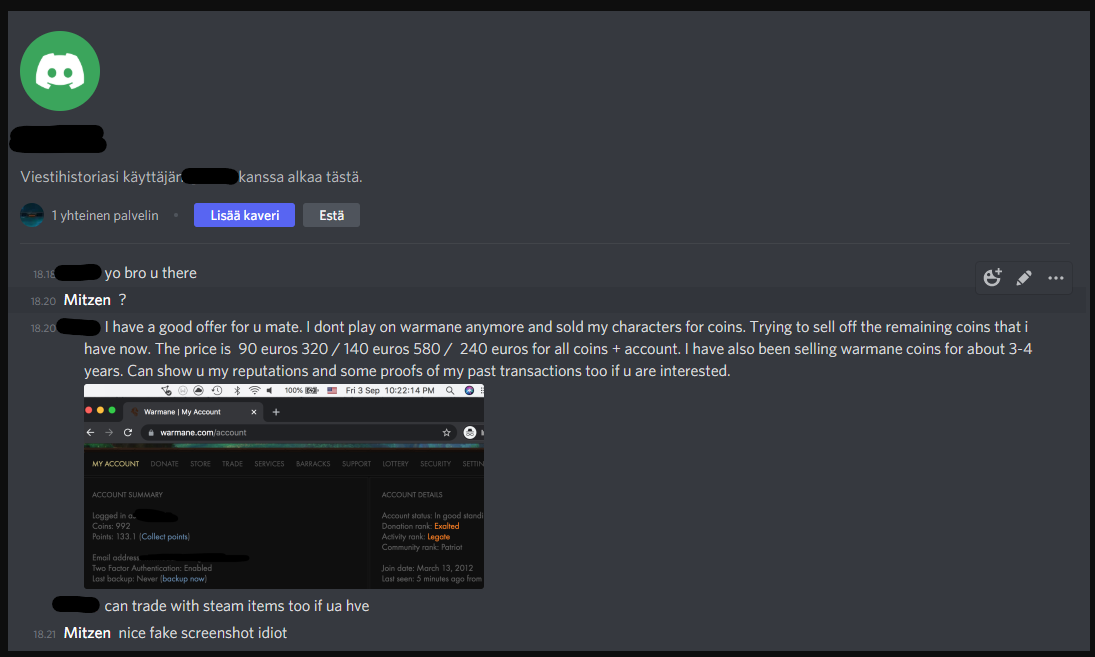The width and height of the screenshot is (1095, 657).
Task: Click 'STORE' tab in embedded screenshot
Action: (200, 464)
